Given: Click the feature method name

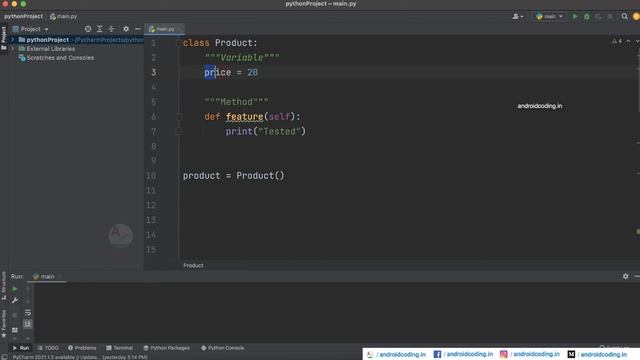Looking at the screenshot, I should [244, 117].
